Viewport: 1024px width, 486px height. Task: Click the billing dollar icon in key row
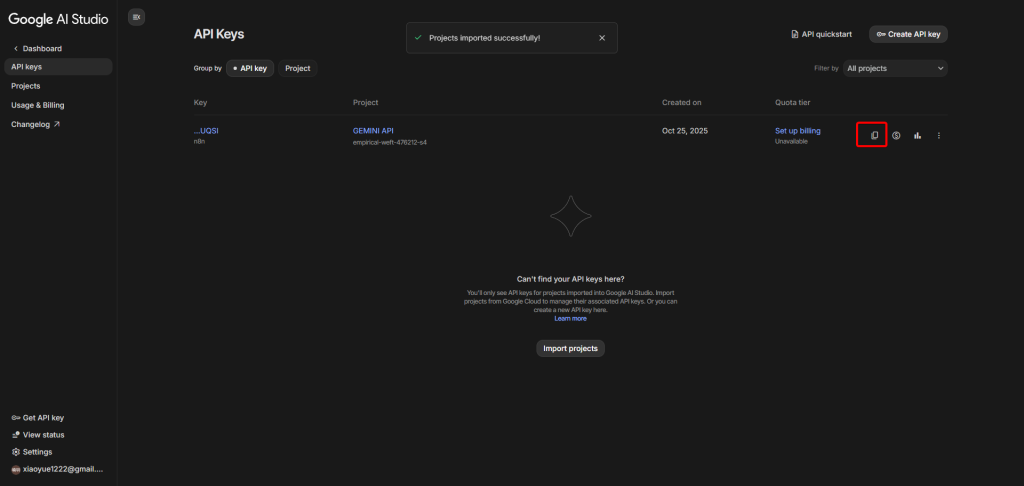[896, 135]
